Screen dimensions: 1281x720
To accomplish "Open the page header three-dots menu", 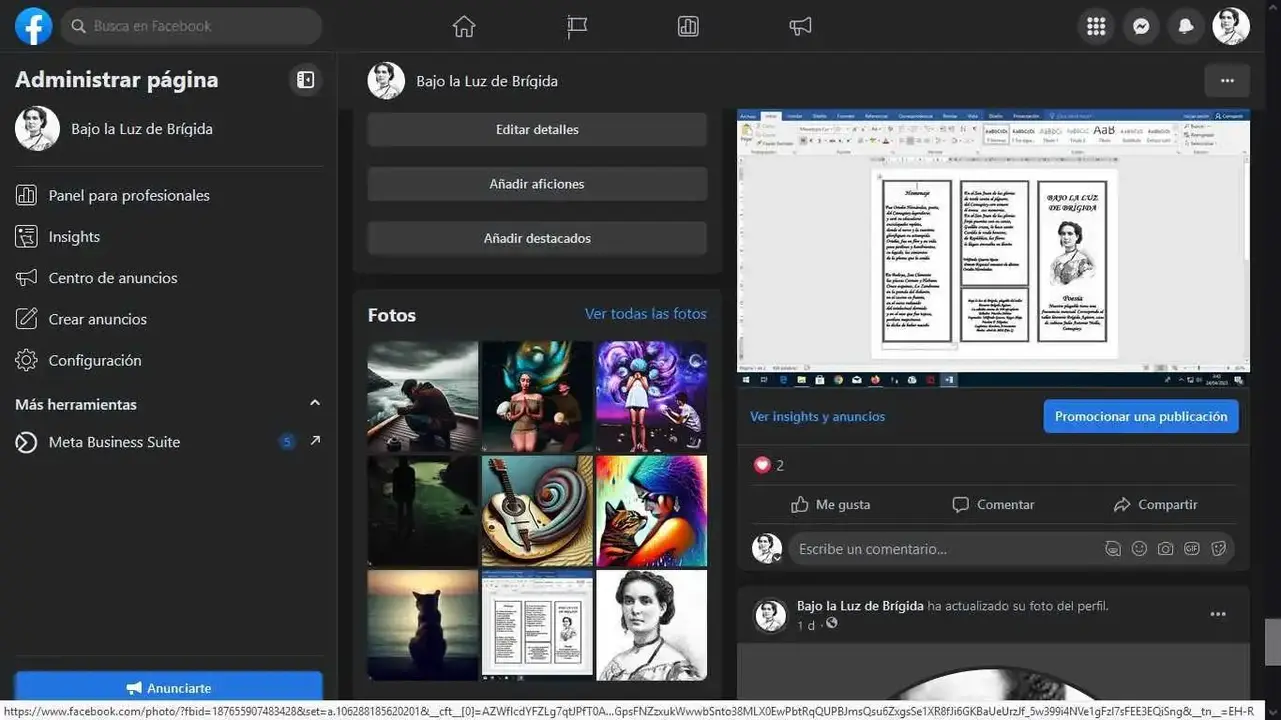I will 1227,81.
